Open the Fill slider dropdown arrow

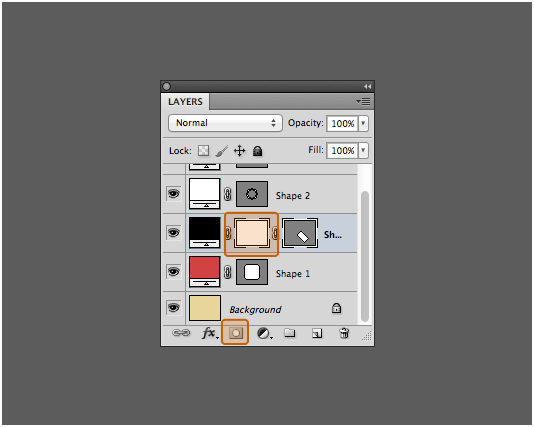pos(363,150)
